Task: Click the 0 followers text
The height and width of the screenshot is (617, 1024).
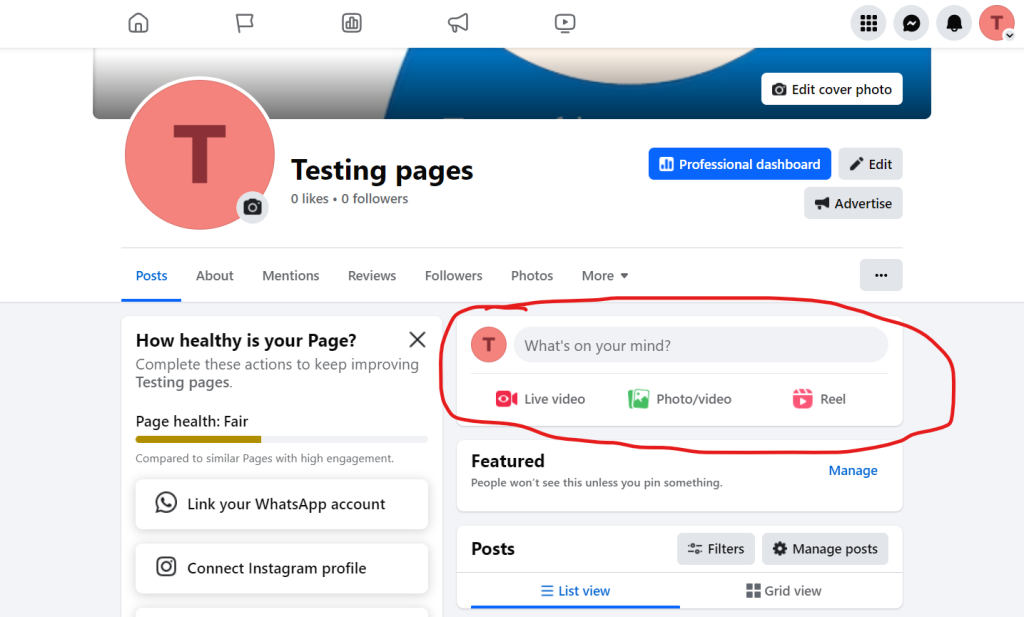Action: [x=374, y=198]
